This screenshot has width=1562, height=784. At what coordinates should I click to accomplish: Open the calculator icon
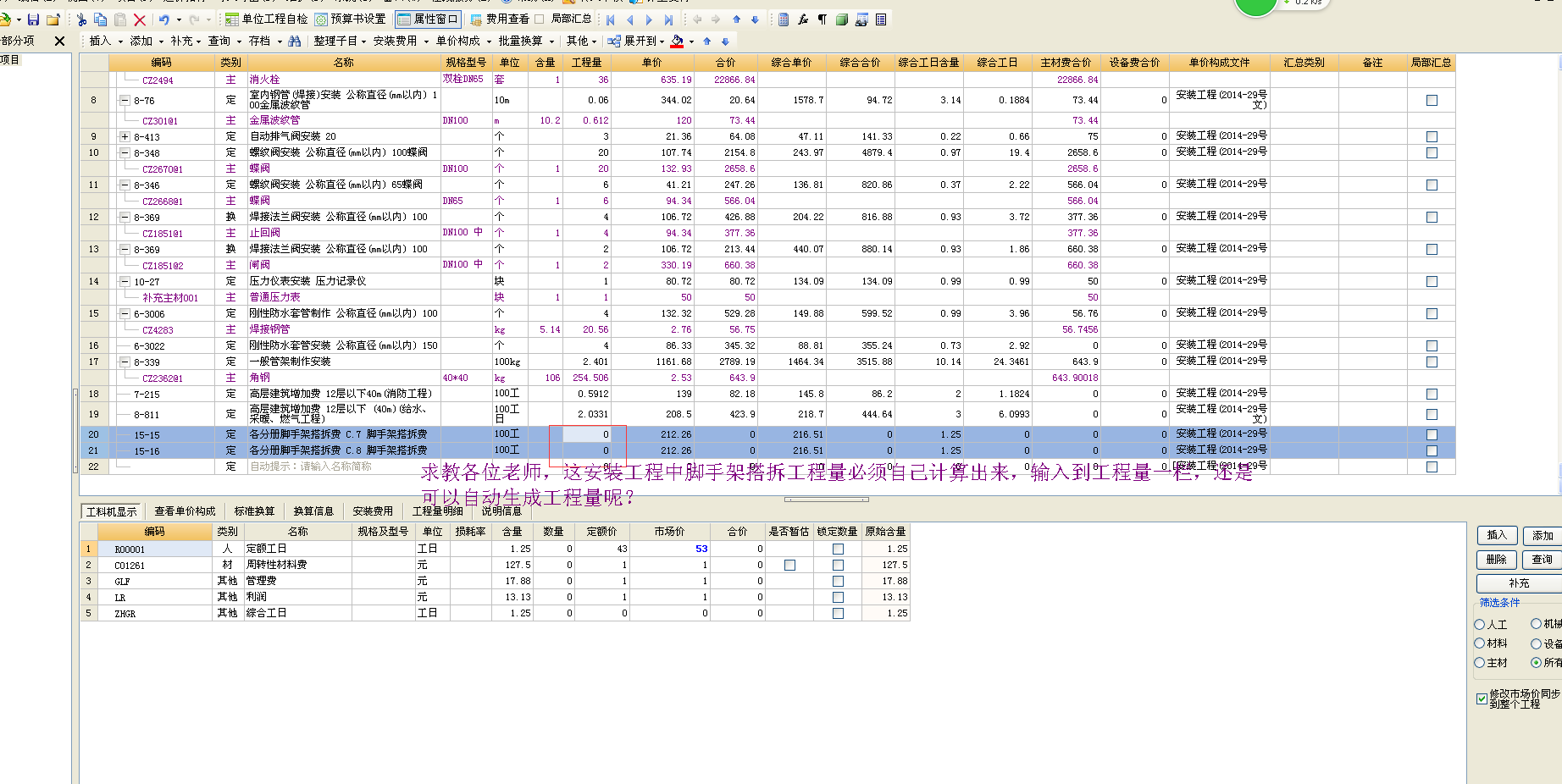click(784, 19)
